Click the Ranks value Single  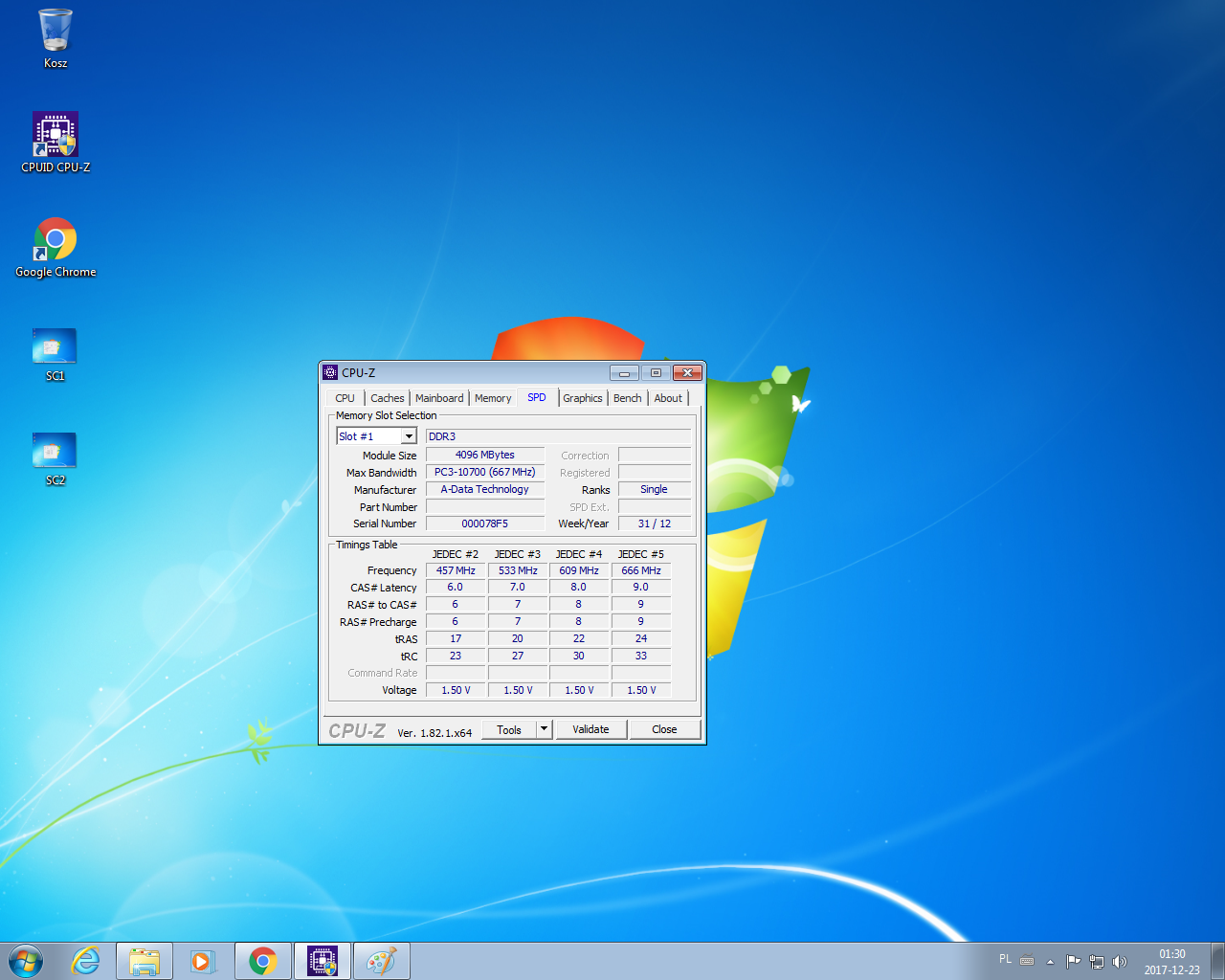pyautogui.click(x=655, y=489)
